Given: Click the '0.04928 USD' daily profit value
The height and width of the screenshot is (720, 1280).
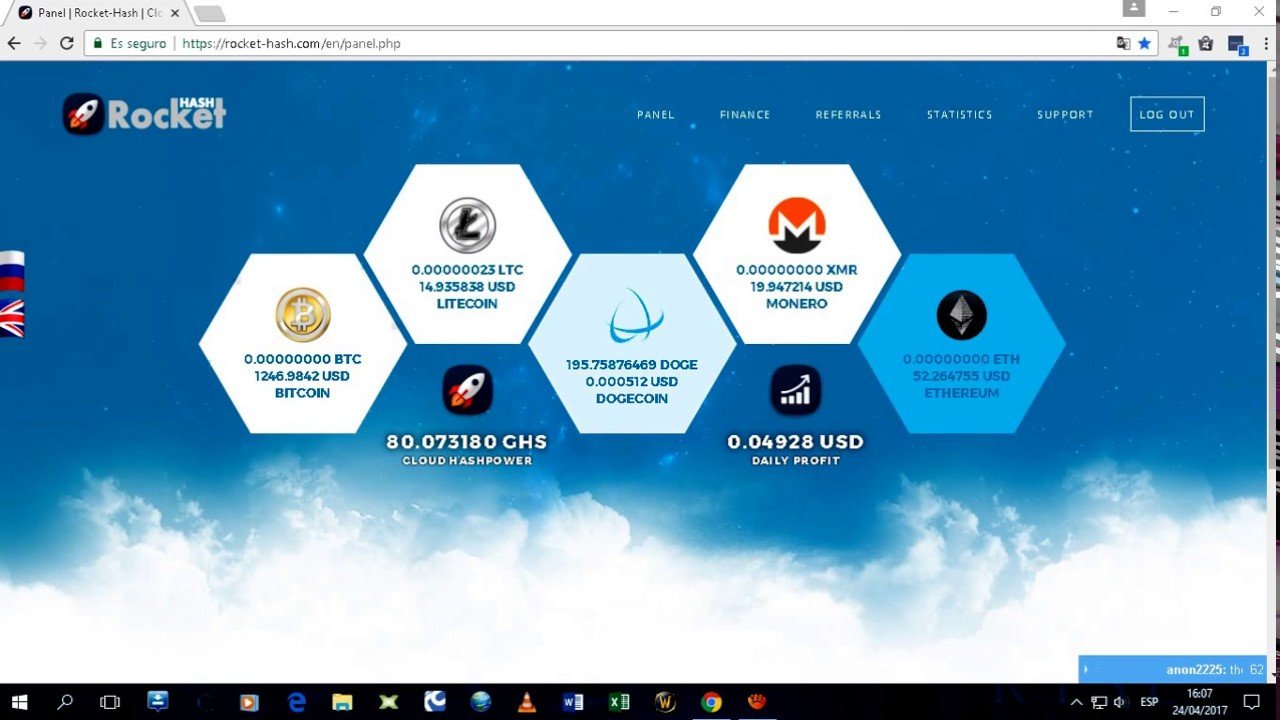Looking at the screenshot, I should [x=795, y=442].
